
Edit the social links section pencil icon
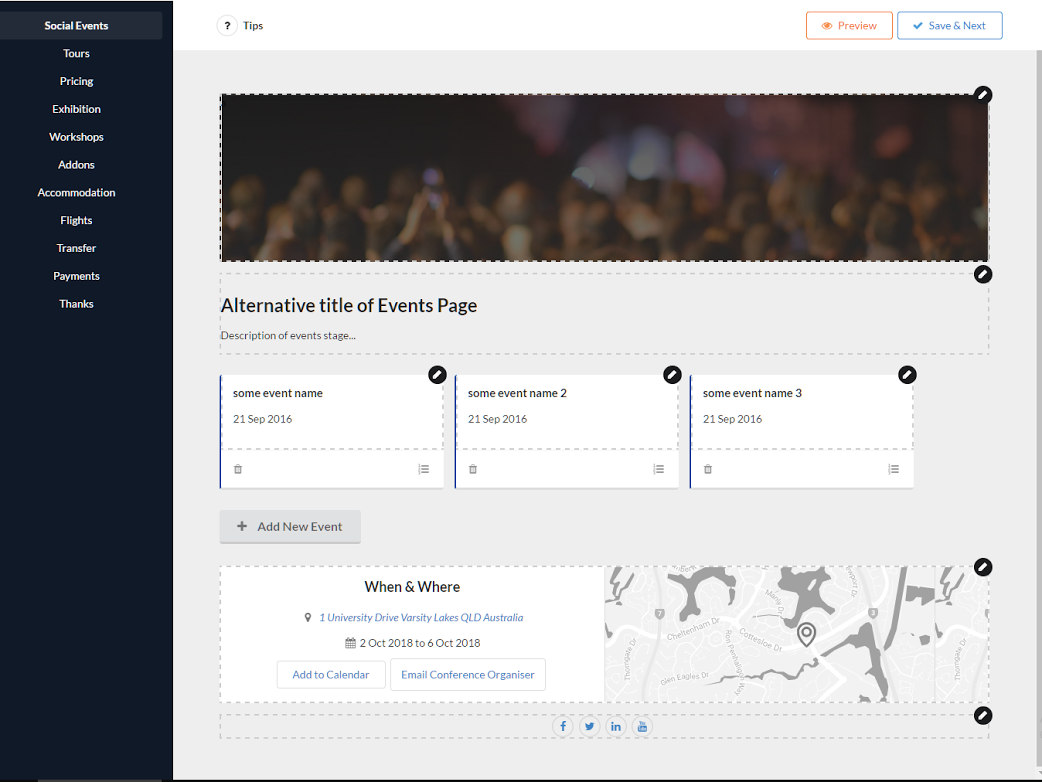coord(983,716)
